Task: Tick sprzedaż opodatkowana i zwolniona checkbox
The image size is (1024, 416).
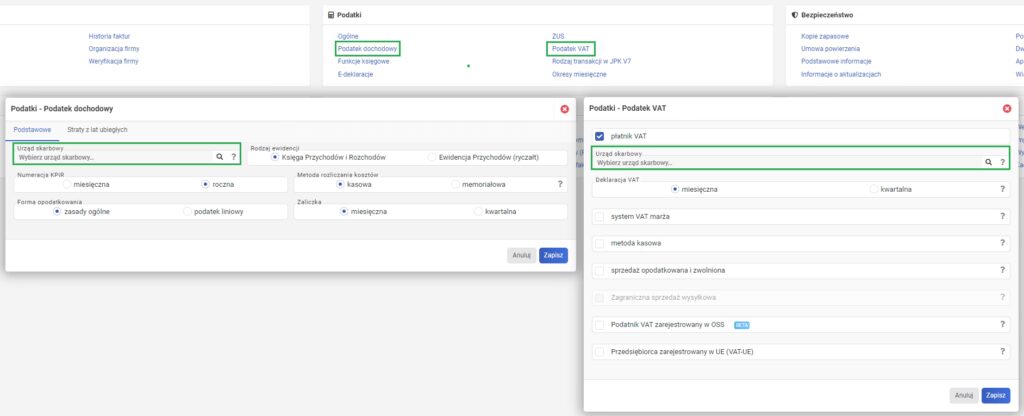Action: pyautogui.click(x=600, y=270)
